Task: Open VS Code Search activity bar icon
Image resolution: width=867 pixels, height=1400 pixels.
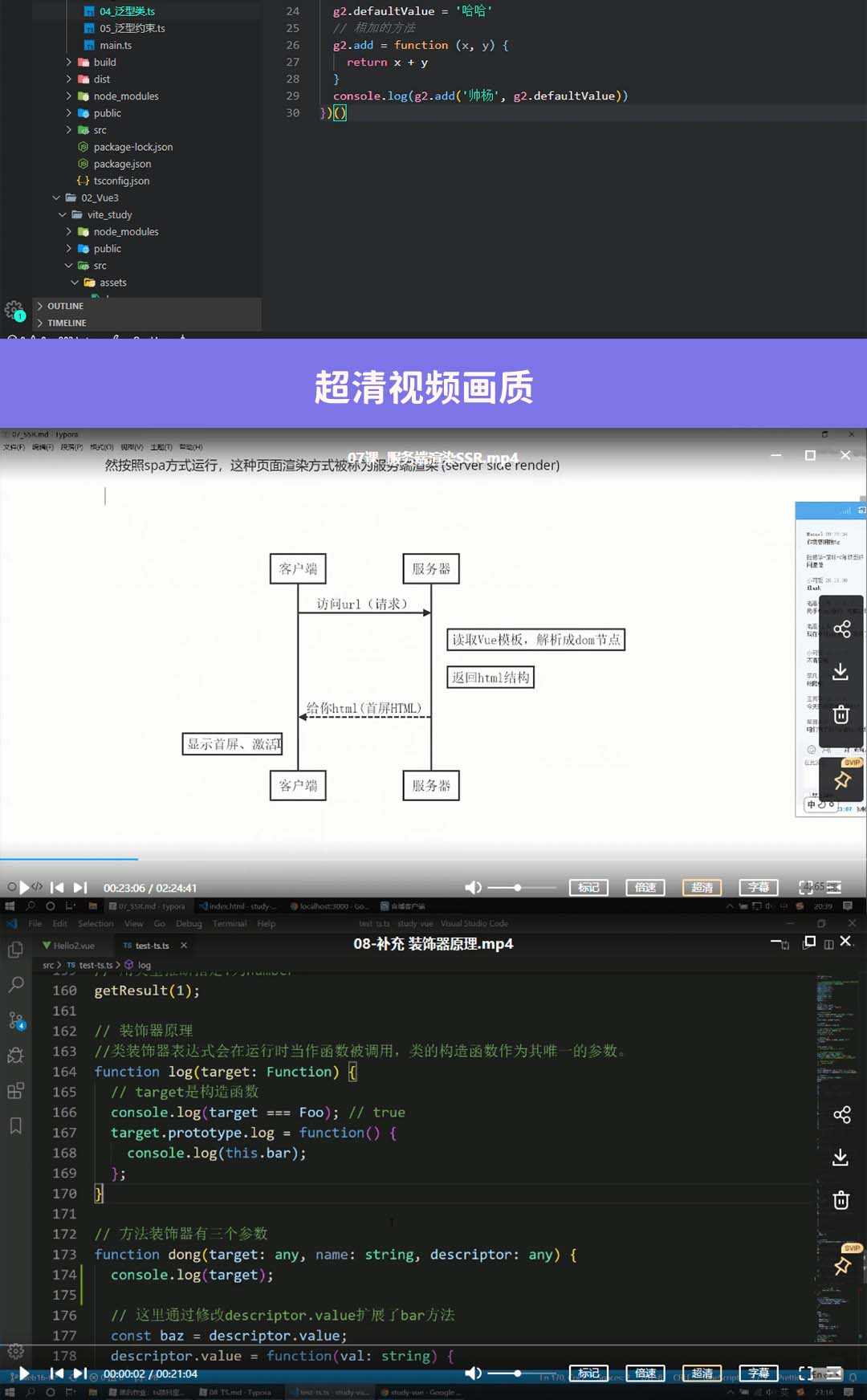Action: [x=15, y=985]
